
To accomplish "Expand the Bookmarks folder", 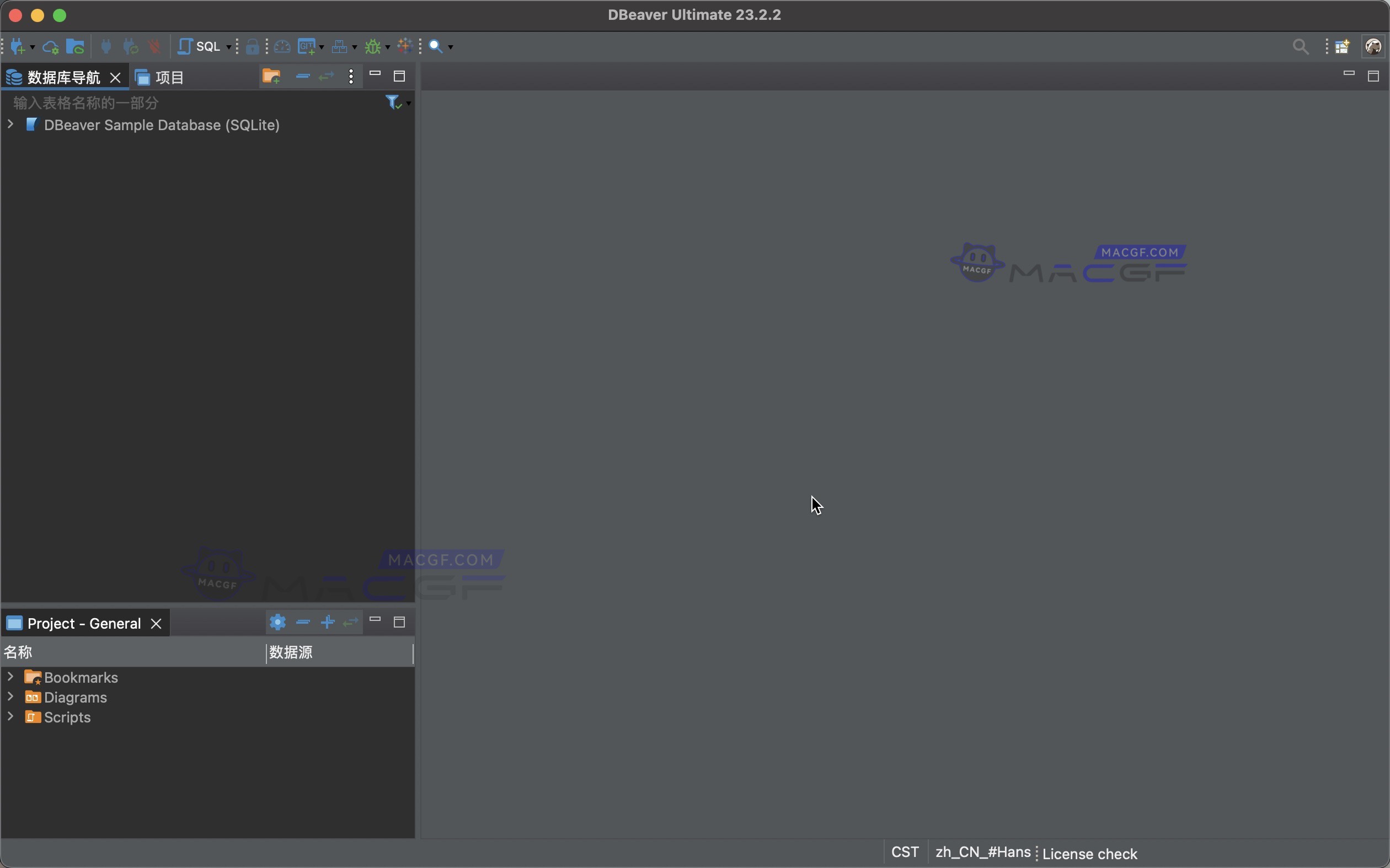I will (10, 677).
